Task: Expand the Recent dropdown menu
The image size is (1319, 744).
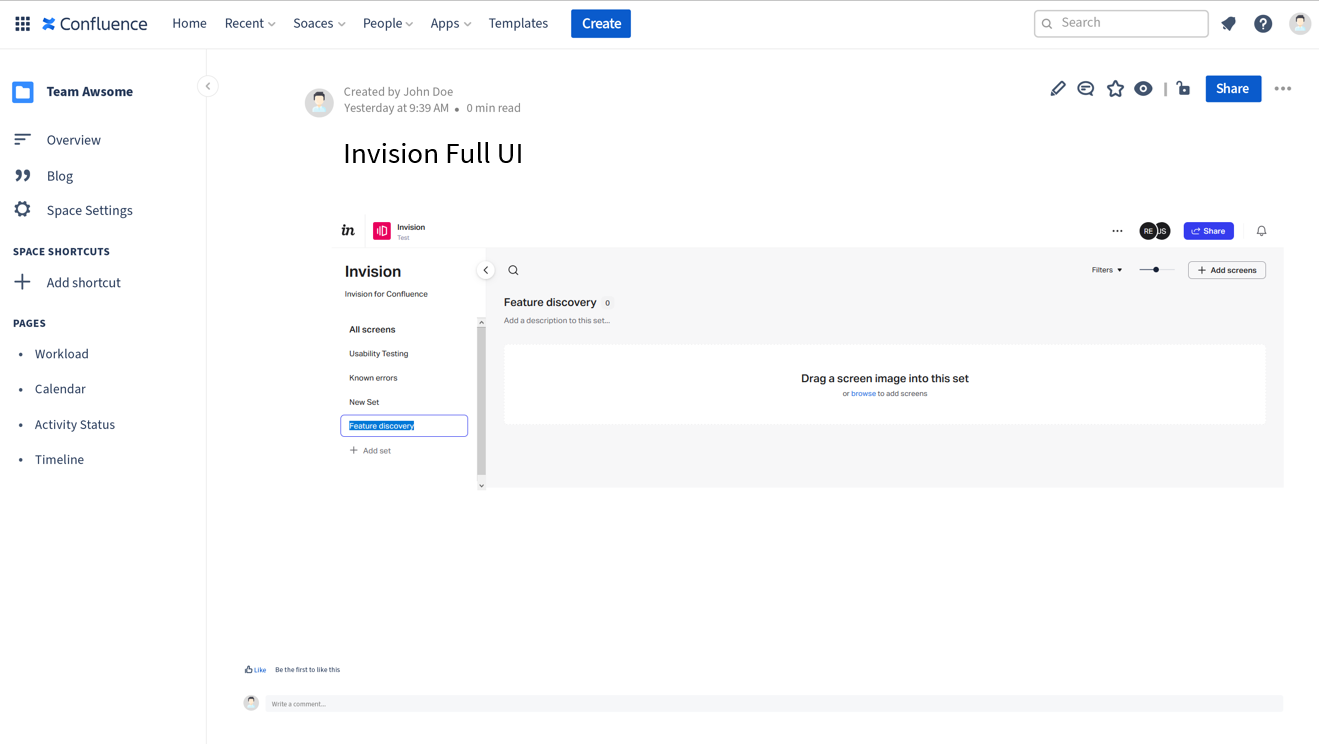Action: [249, 23]
